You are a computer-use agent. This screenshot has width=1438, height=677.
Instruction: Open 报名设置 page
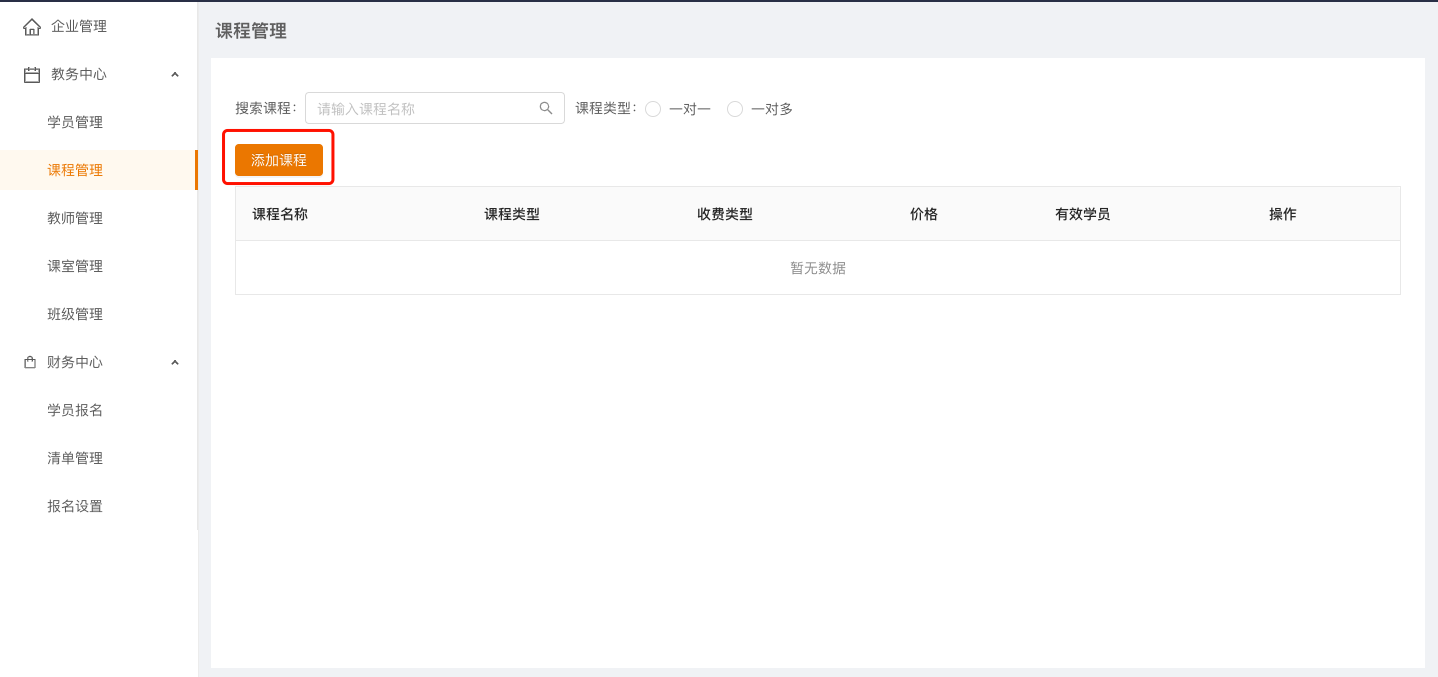tap(75, 506)
